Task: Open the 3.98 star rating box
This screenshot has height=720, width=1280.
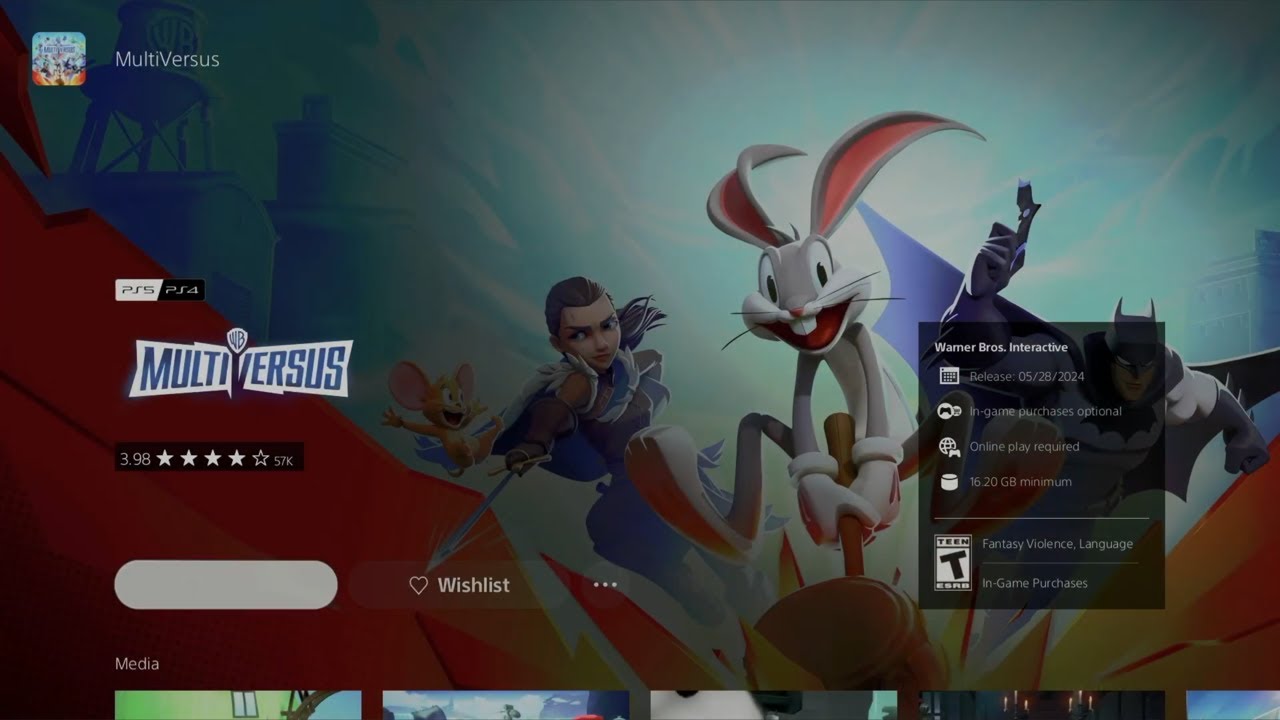Action: click(209, 458)
